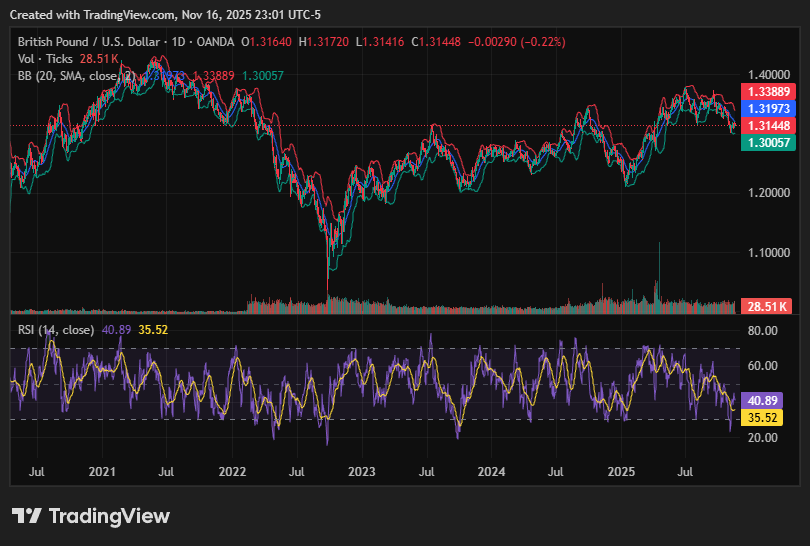Viewport: 810px width, 546px height.
Task: Select the Vol · Ticks indicator legend
Action: tap(44, 59)
